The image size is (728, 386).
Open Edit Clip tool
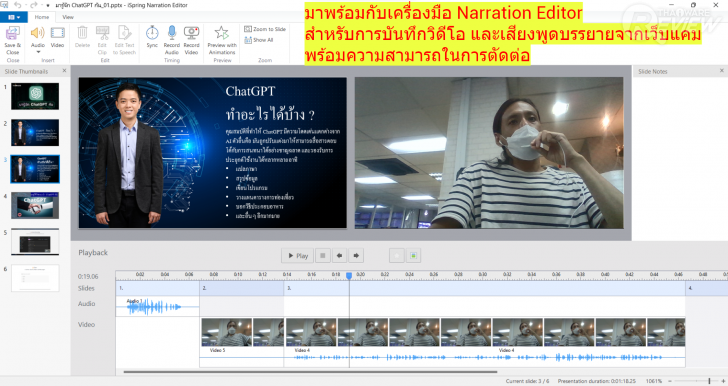(x=102, y=33)
